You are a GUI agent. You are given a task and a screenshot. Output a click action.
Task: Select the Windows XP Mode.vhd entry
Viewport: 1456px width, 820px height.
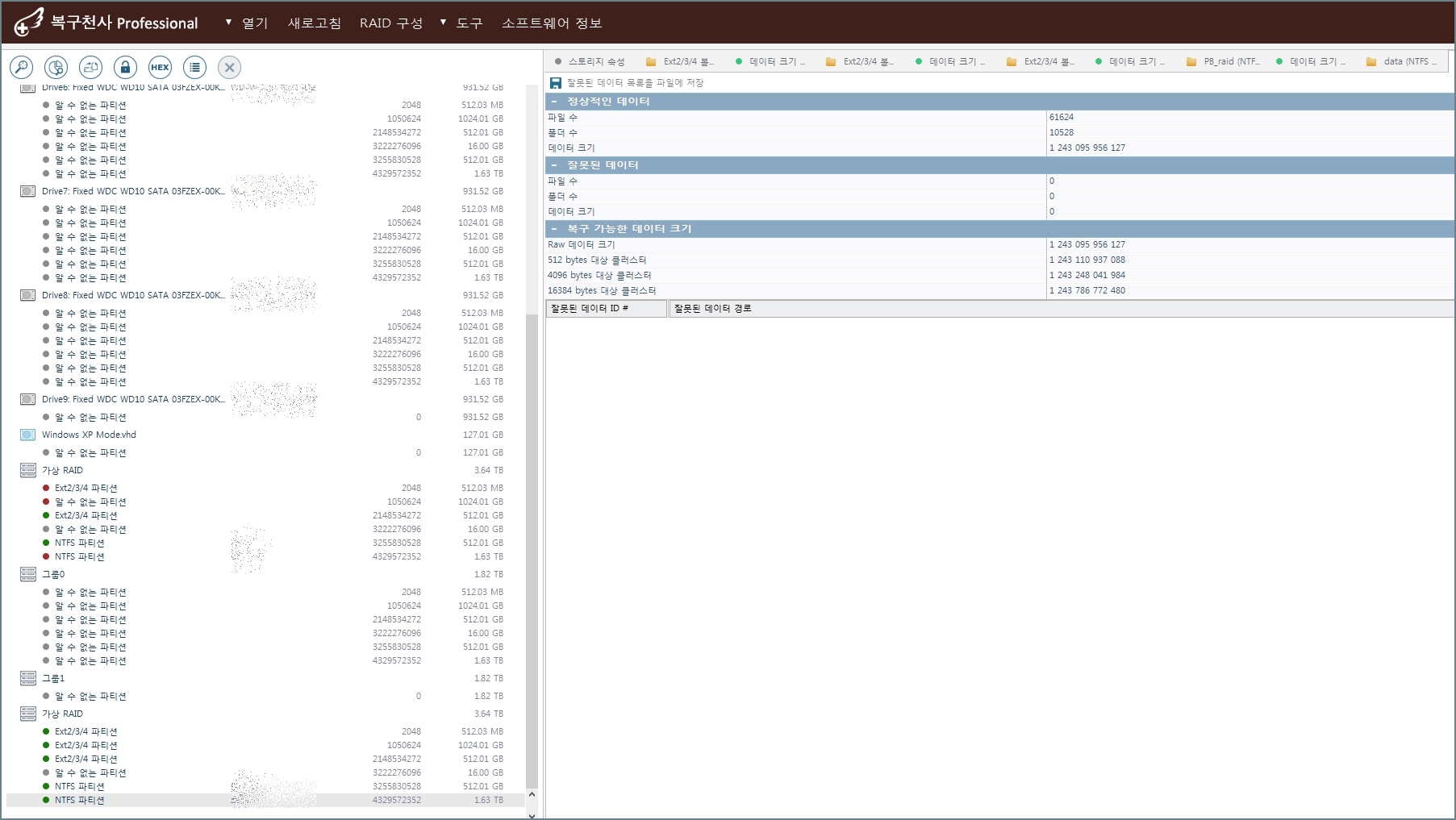click(x=89, y=434)
